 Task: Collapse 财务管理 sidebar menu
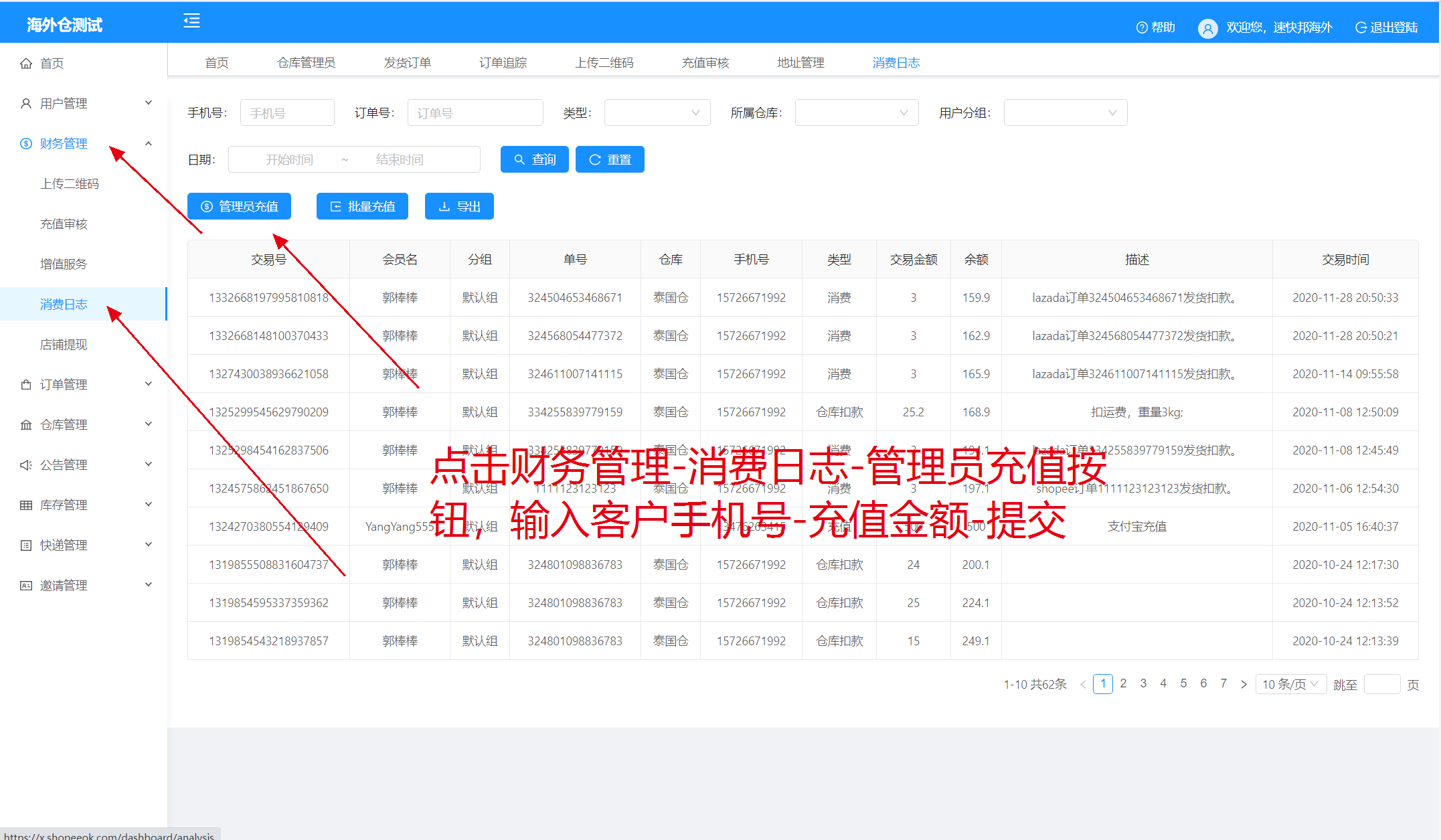point(149,143)
